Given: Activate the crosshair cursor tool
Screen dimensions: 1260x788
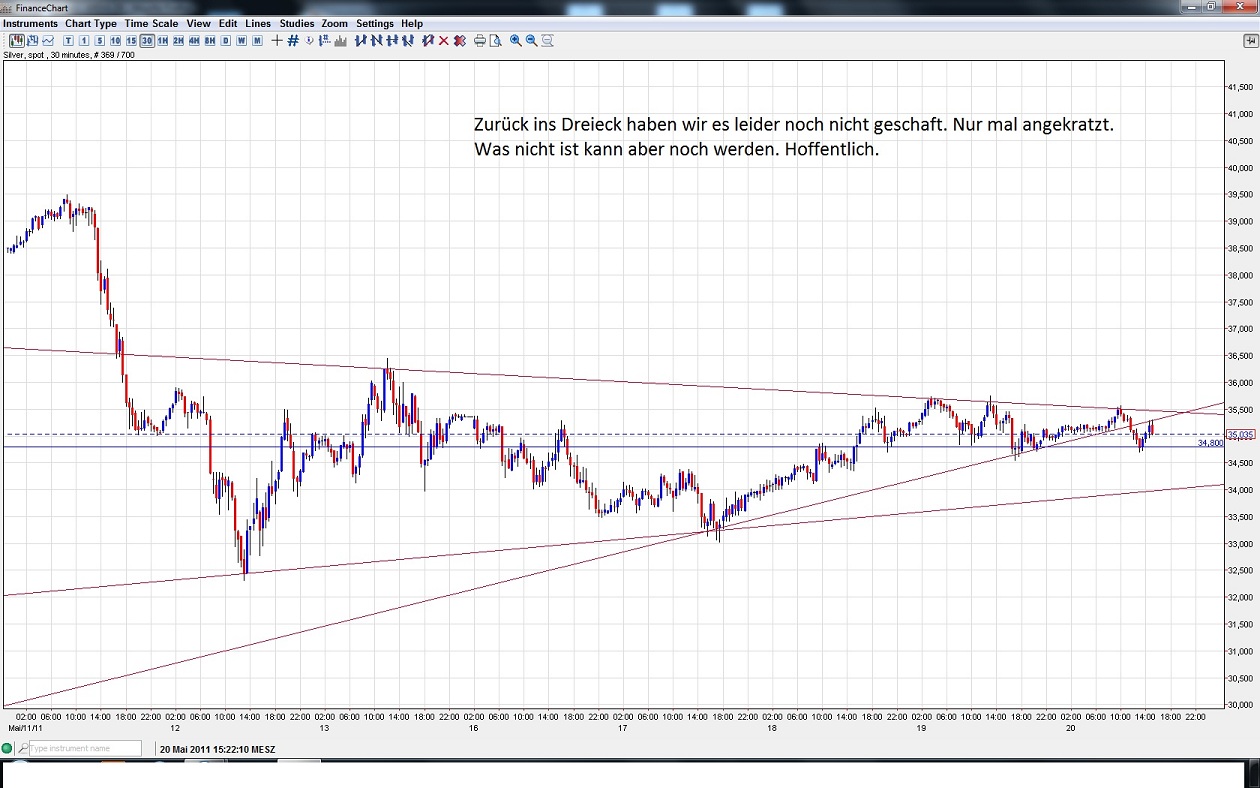Looking at the screenshot, I should (277, 41).
